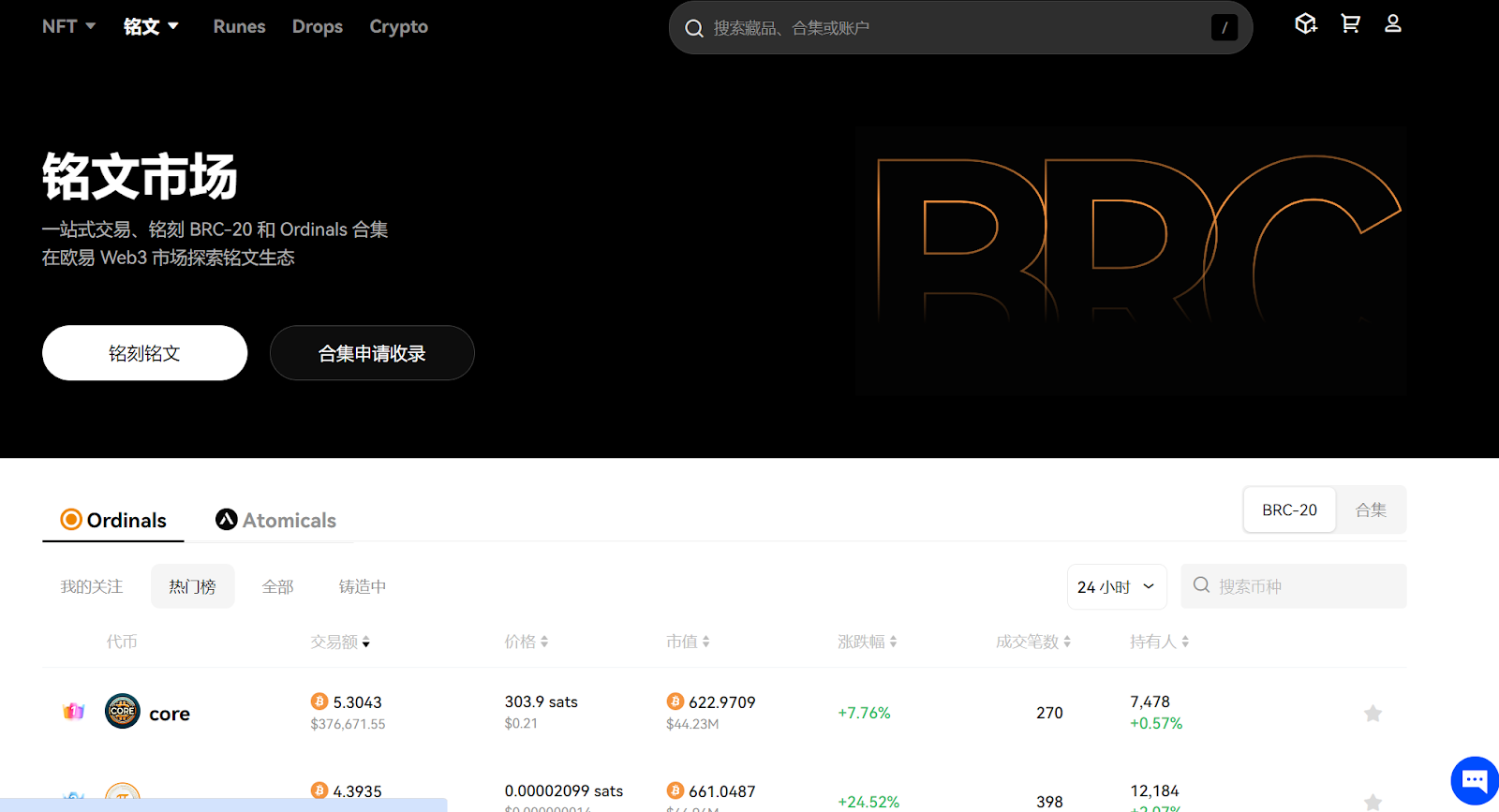Click the slash shortcut key badge
The width and height of the screenshot is (1499, 812).
coord(1224,28)
